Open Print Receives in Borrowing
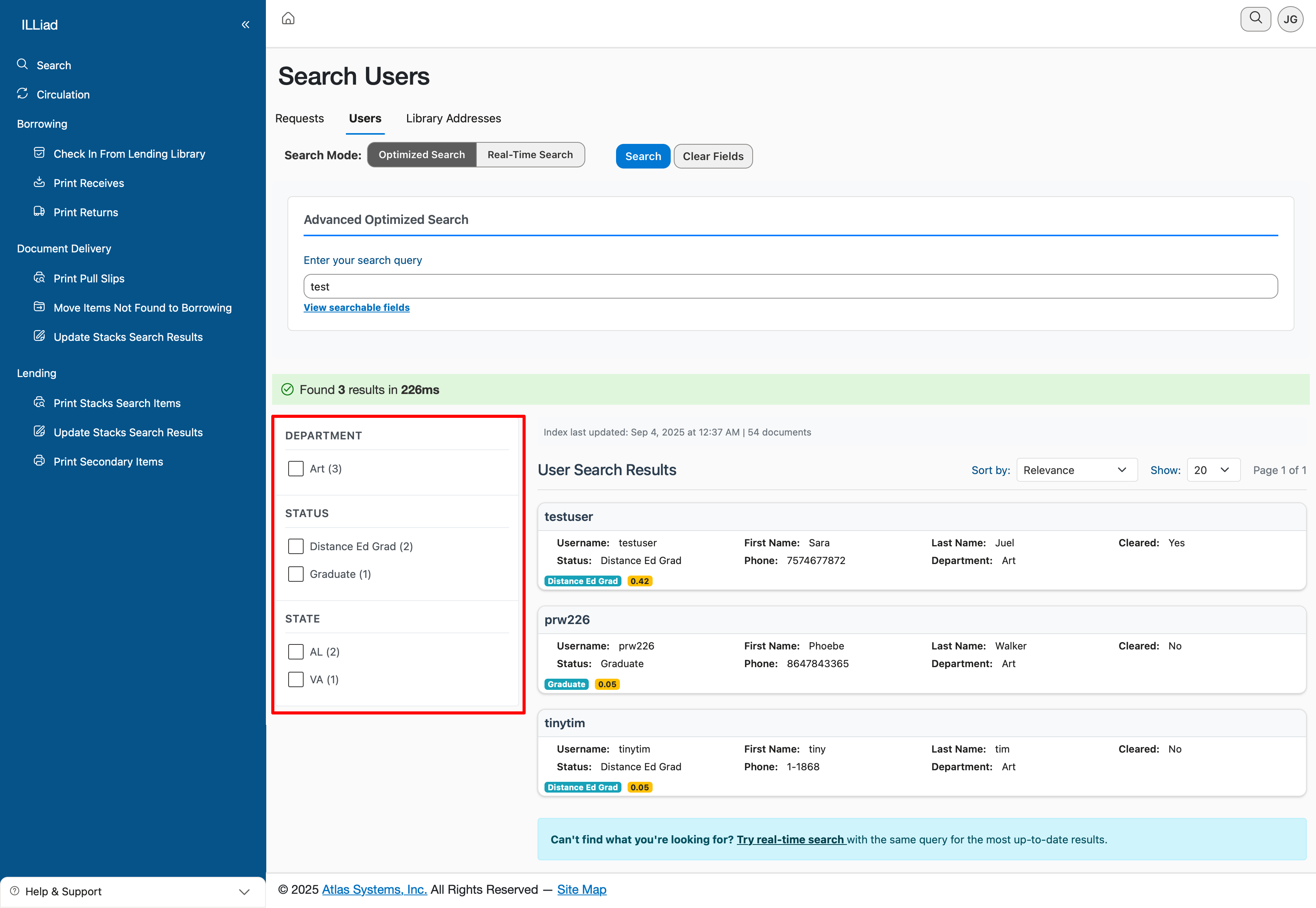Image resolution: width=1316 pixels, height=908 pixels. click(x=88, y=183)
